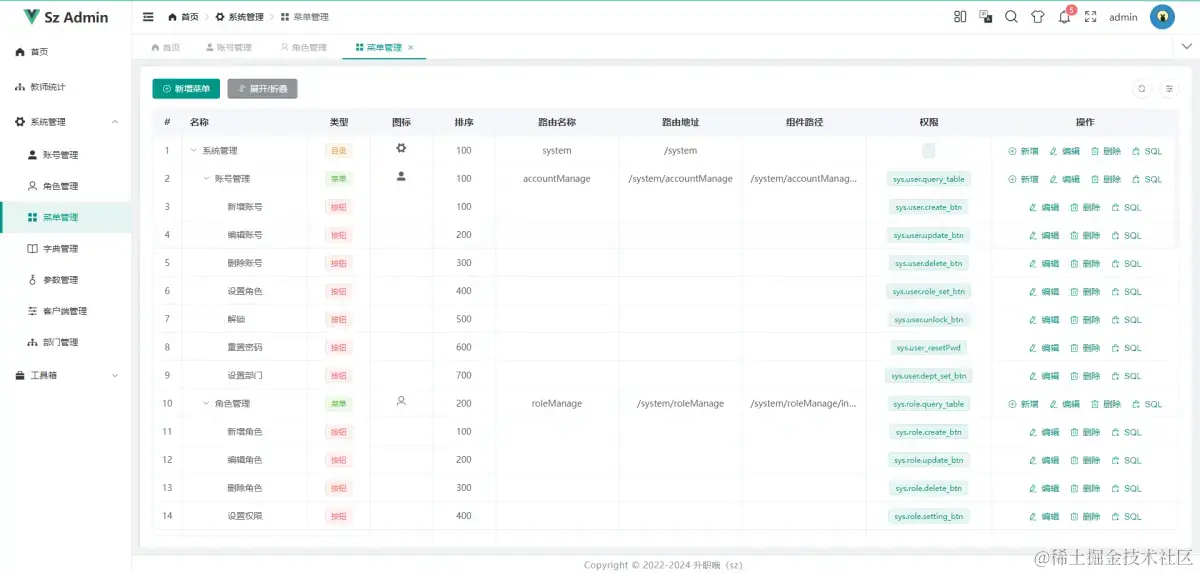Click 首页 in the breadcrumb
The width and height of the screenshot is (1200, 574).
coord(182,17)
